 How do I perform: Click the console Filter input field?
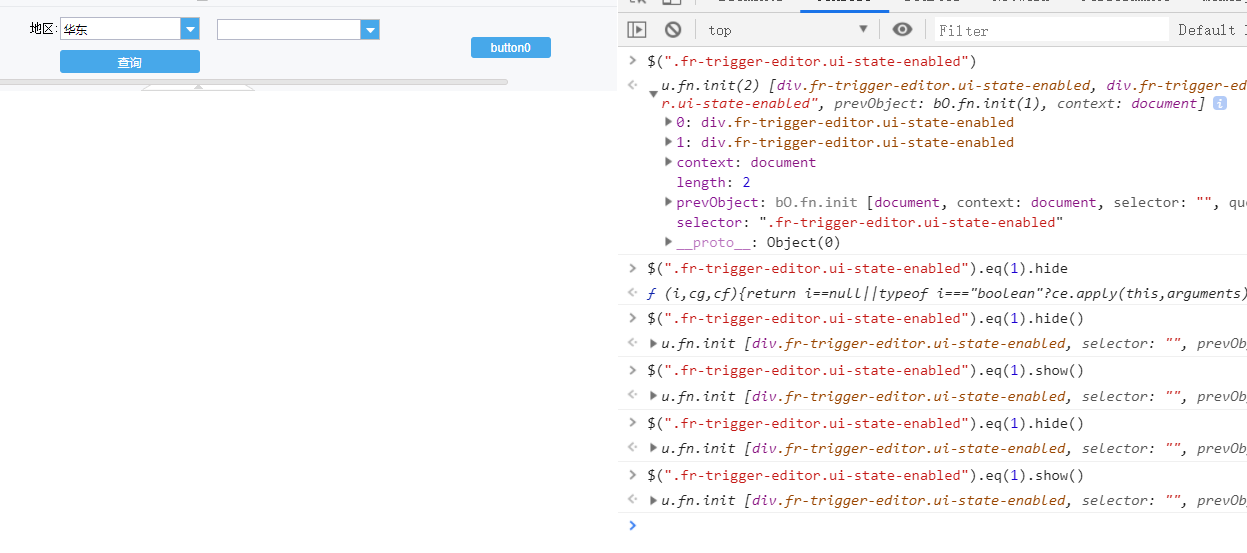tap(1051, 30)
